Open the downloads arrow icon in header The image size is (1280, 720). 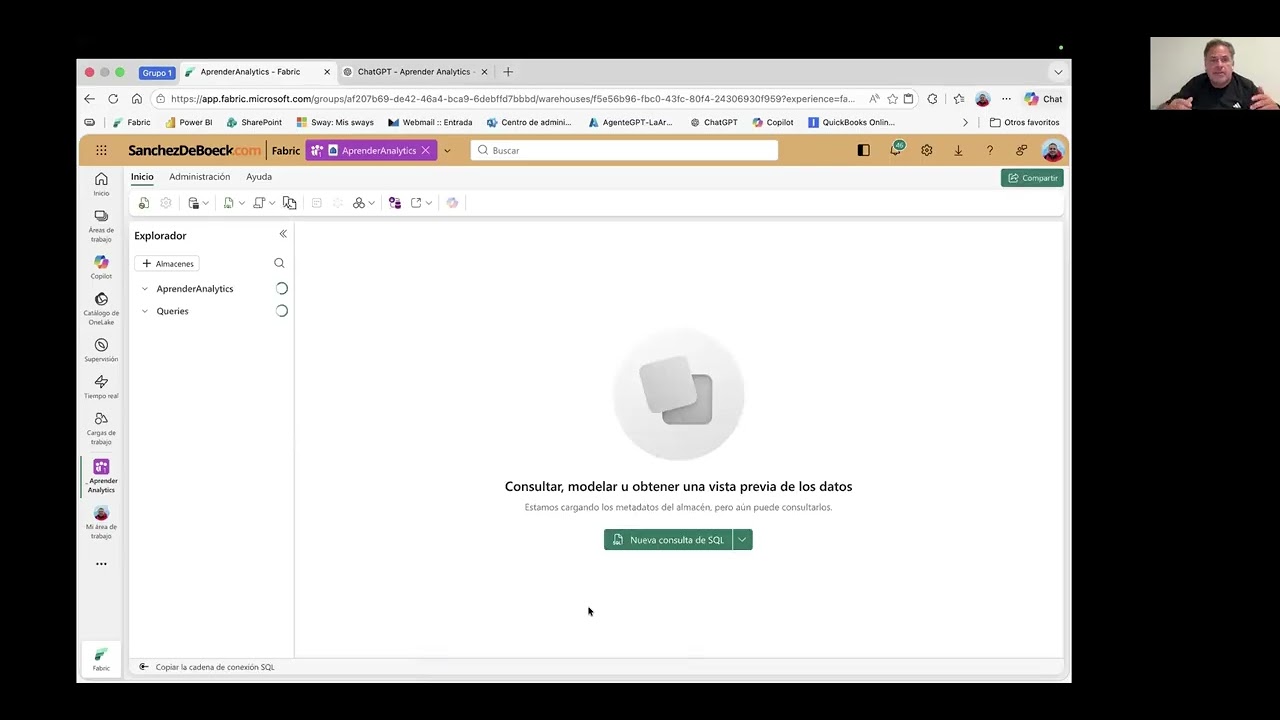click(958, 150)
